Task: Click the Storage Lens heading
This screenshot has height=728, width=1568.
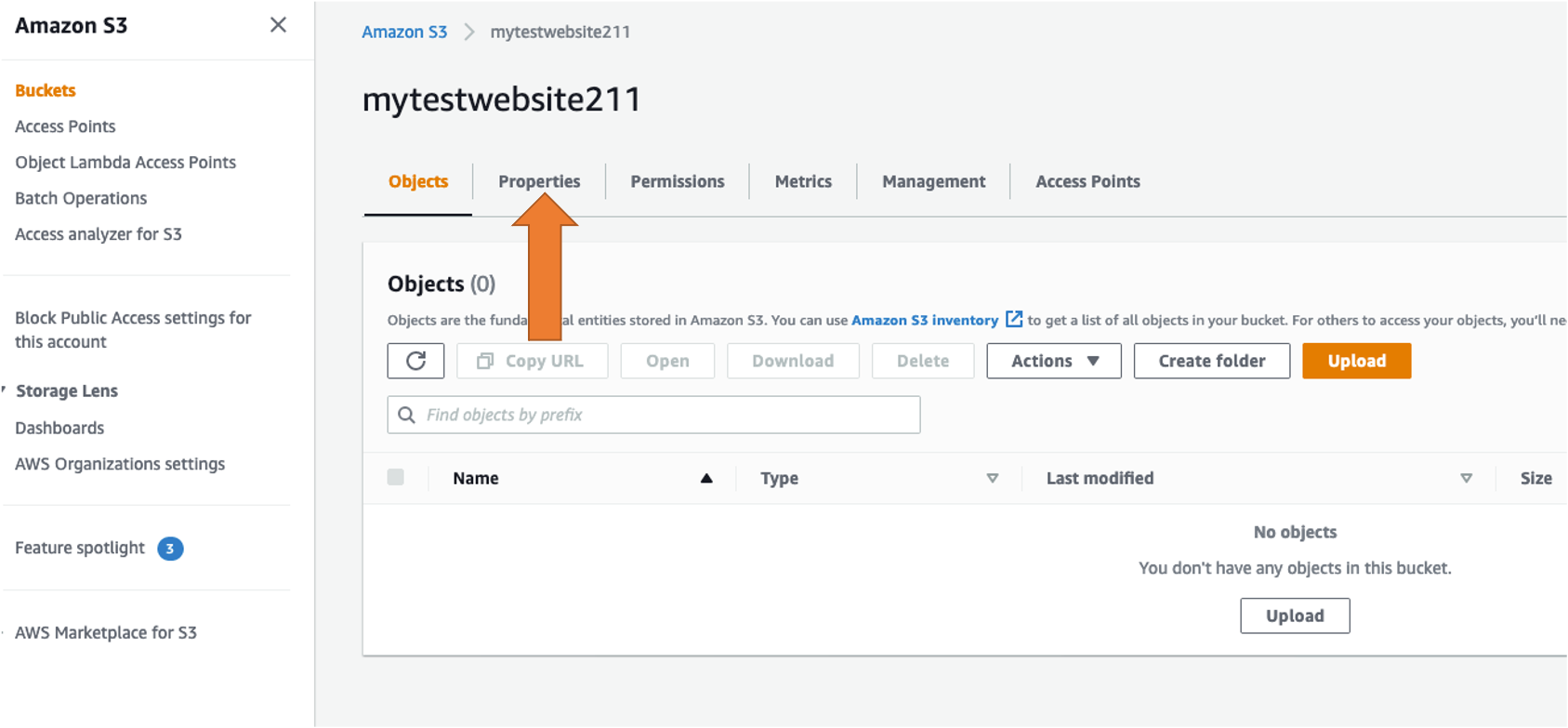Action: click(67, 390)
